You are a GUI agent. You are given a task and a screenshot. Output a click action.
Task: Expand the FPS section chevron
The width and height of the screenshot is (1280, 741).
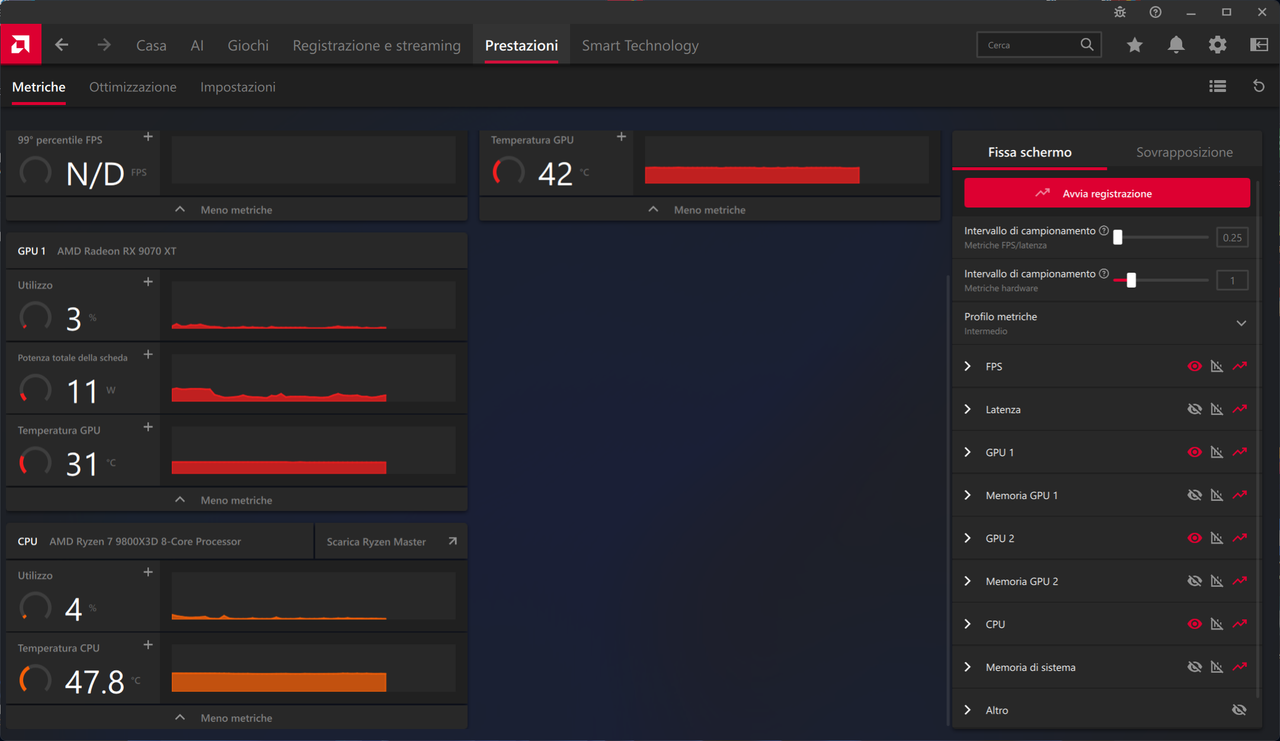967,367
